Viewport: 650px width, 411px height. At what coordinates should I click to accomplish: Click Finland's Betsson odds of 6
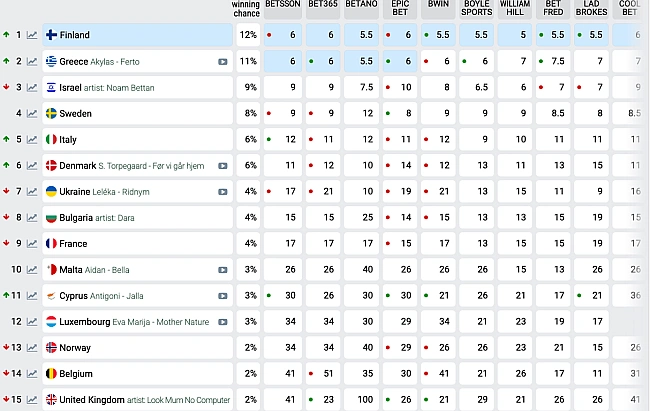point(292,35)
